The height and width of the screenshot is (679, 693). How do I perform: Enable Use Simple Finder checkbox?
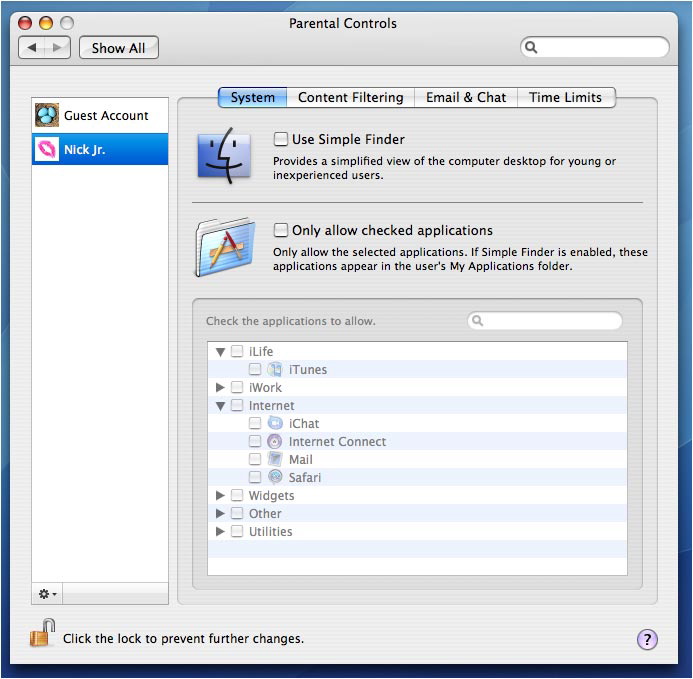[x=281, y=139]
